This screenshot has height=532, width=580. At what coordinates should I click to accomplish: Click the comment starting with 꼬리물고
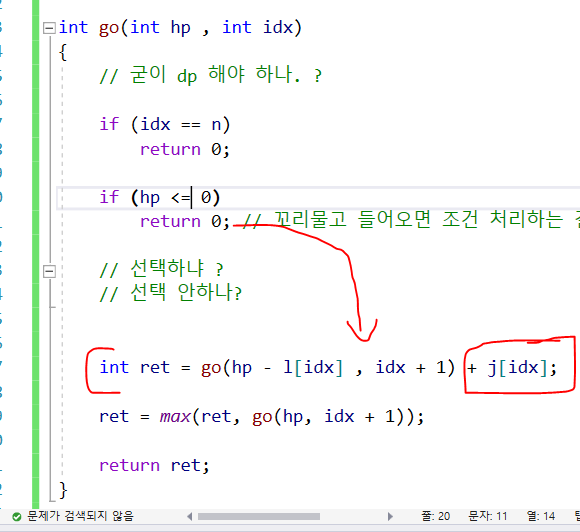point(411,220)
